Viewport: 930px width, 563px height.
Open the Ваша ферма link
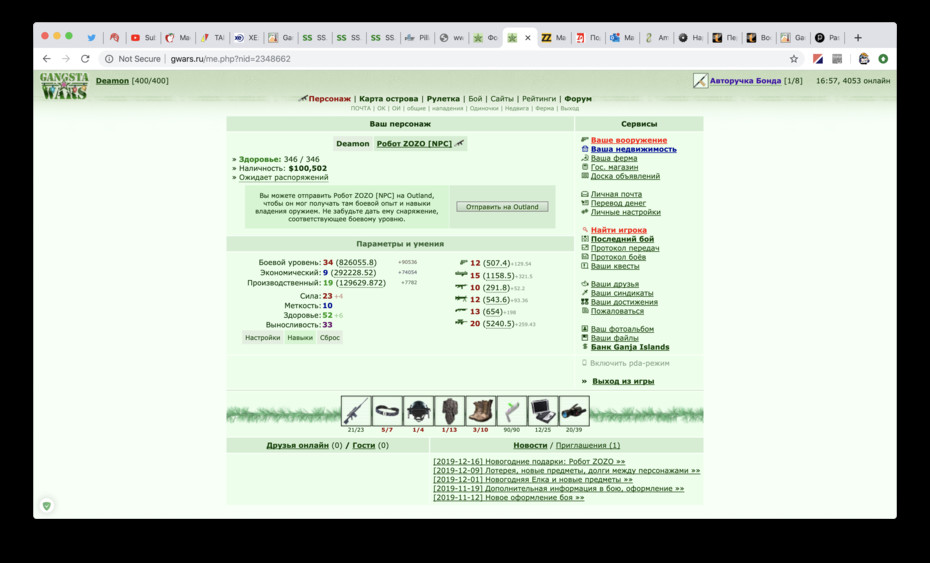click(x=614, y=158)
